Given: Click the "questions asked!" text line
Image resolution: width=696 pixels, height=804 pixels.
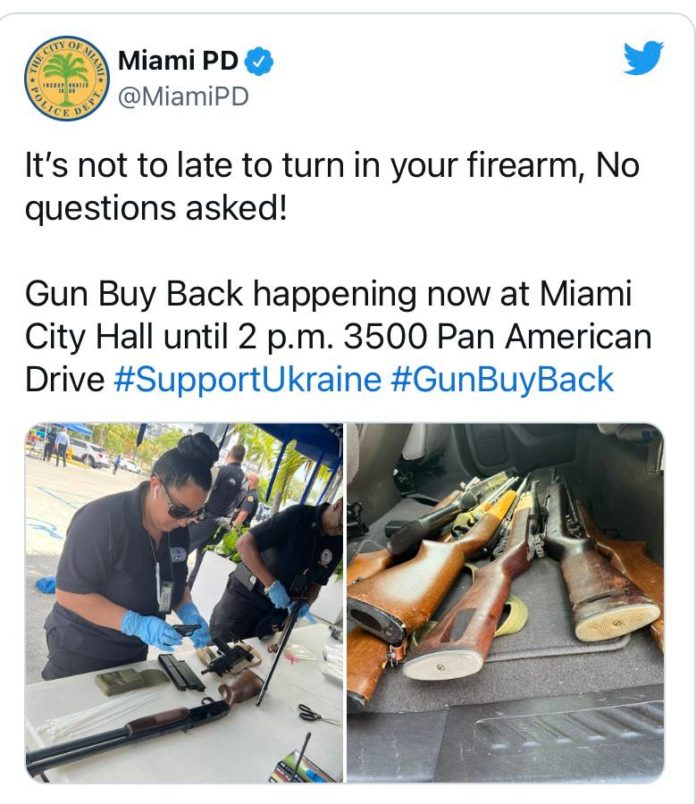Looking at the screenshot, I should coord(156,209).
